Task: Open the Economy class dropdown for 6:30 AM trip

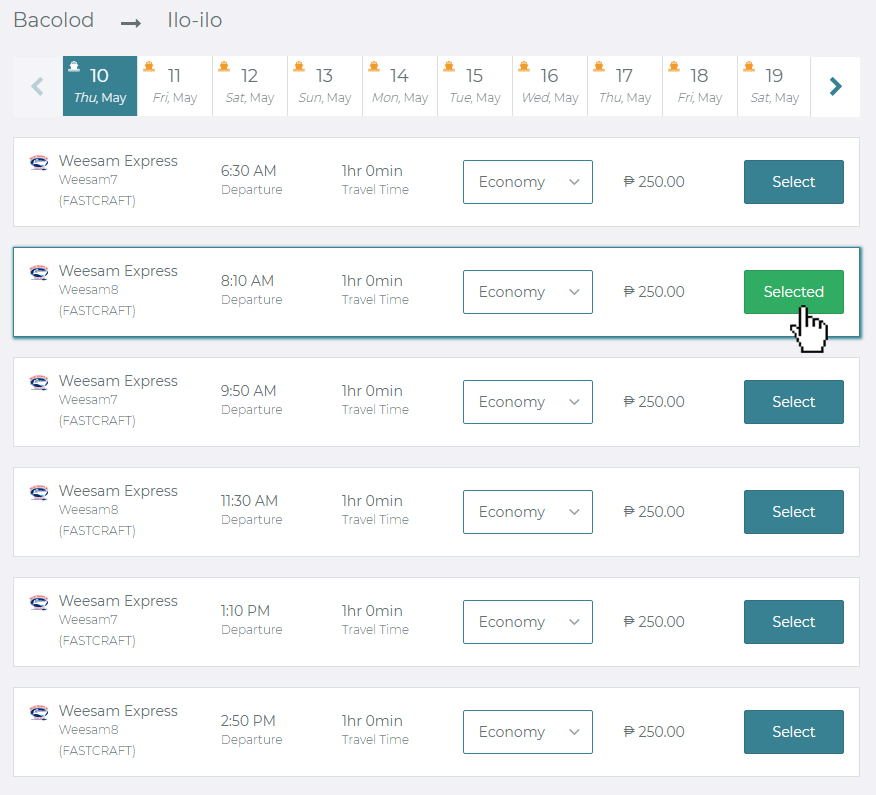Action: point(528,182)
